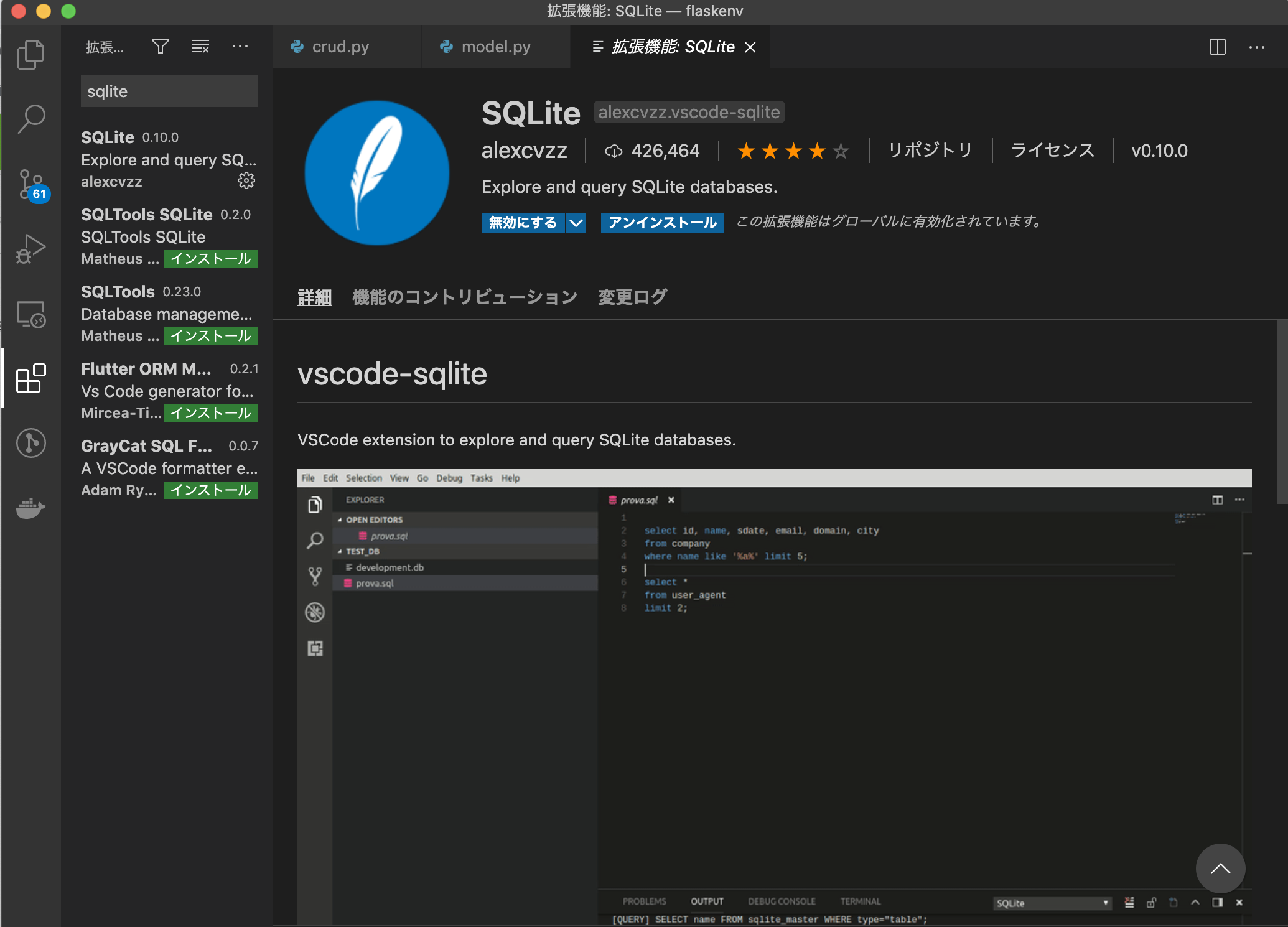Expand the 無効にする dropdown chevron
The height and width of the screenshot is (927, 1288).
(x=576, y=222)
